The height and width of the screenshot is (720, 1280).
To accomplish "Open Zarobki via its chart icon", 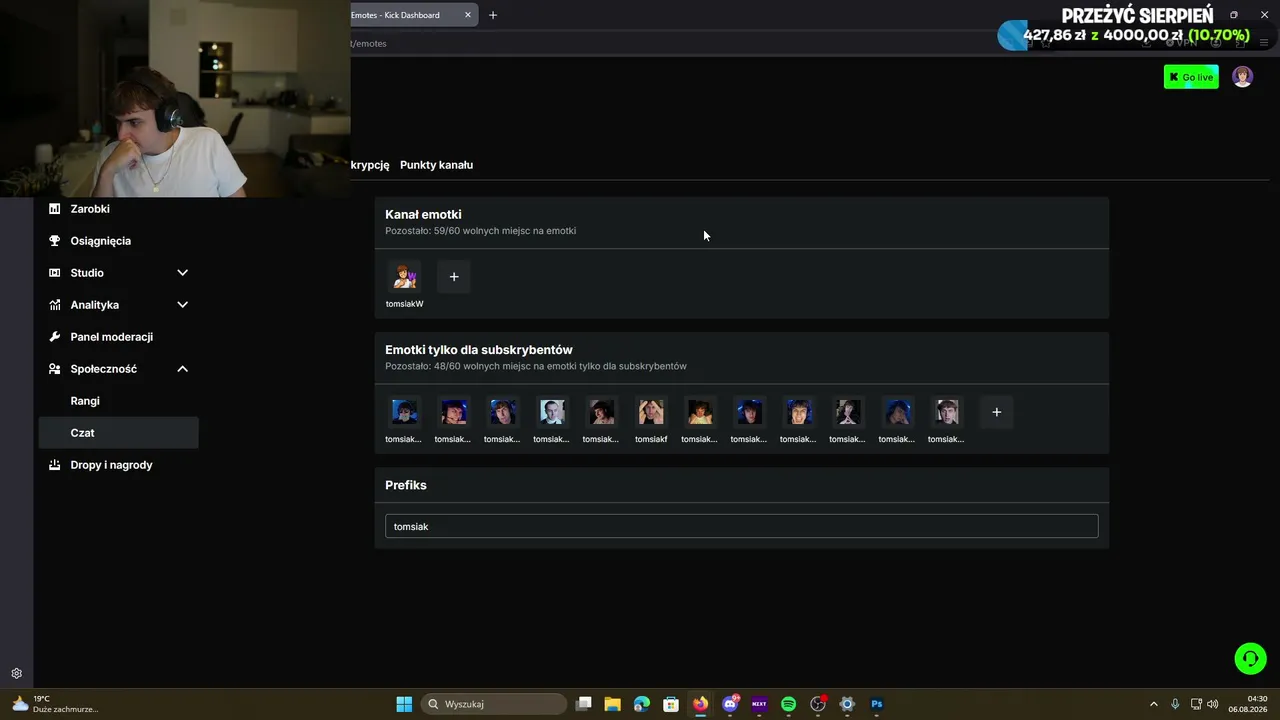I will 54,209.
